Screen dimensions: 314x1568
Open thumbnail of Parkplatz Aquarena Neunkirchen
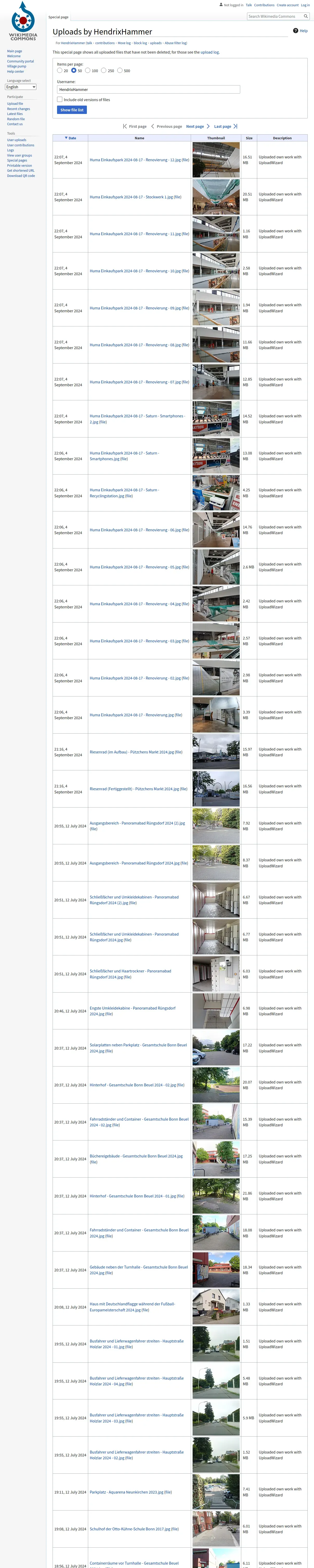[216, 1492]
